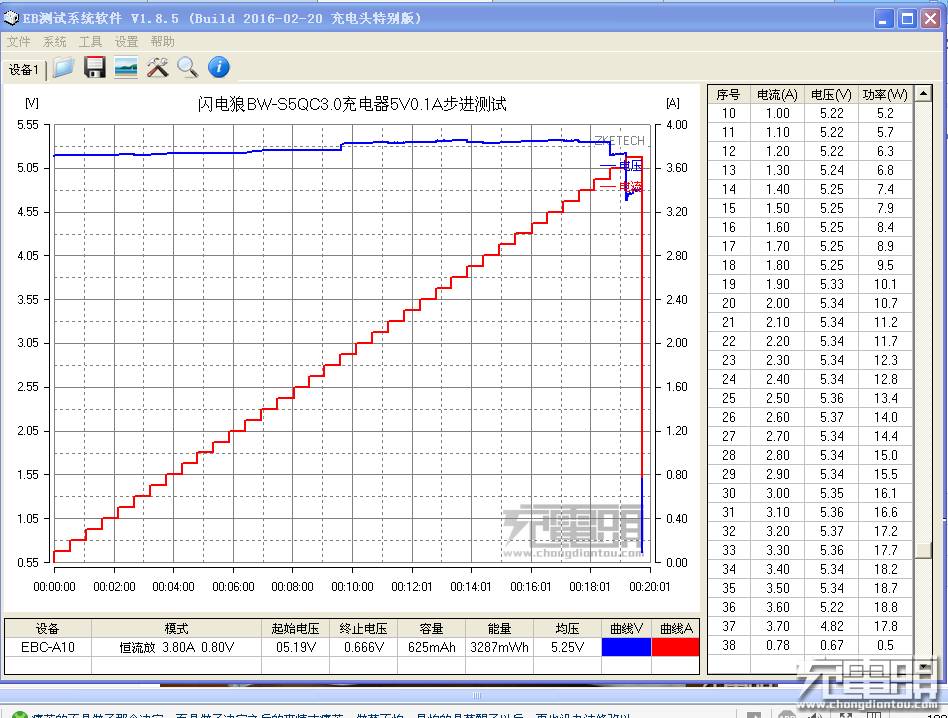Click the [V] axis unit label
The image size is (948, 718).
click(x=32, y=103)
